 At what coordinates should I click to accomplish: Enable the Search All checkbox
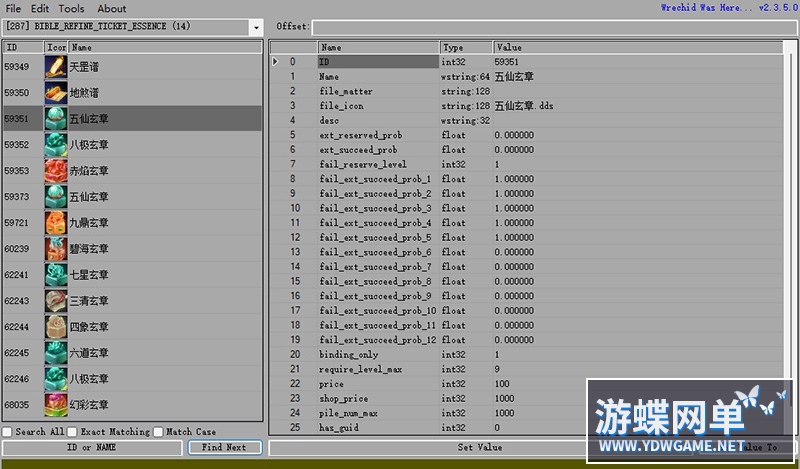pos(8,432)
